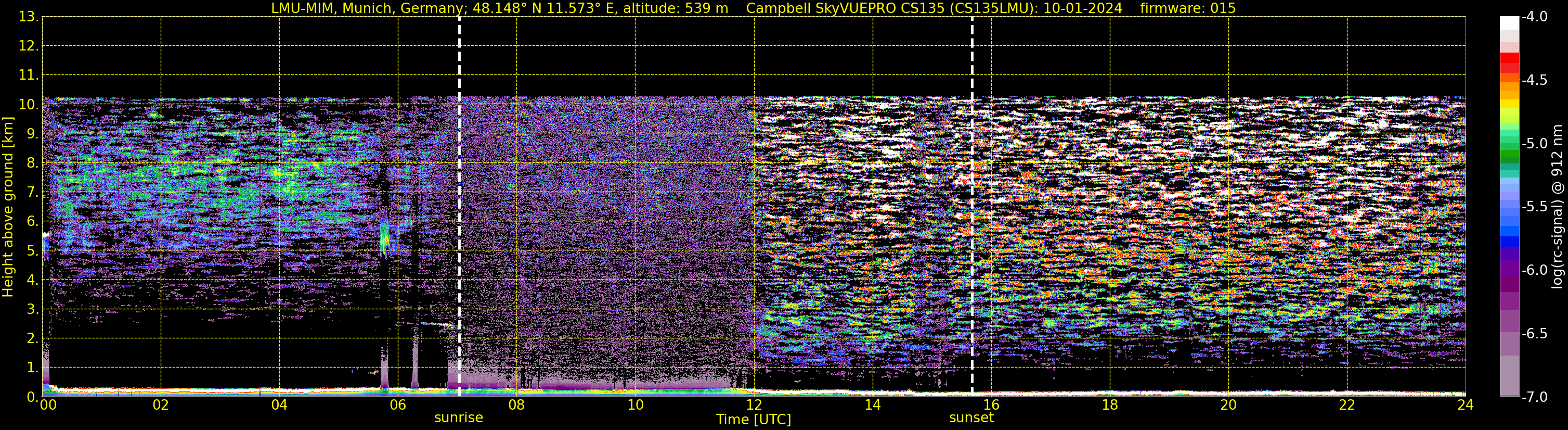The width and height of the screenshot is (1568, 430).
Task: Click the '08' time tick label
Action: tap(517, 405)
